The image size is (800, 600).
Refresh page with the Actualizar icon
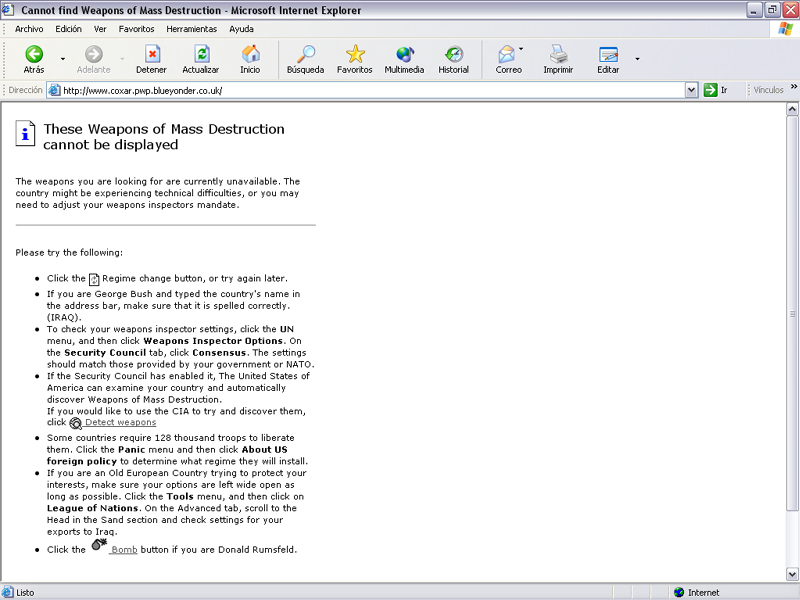(x=201, y=55)
